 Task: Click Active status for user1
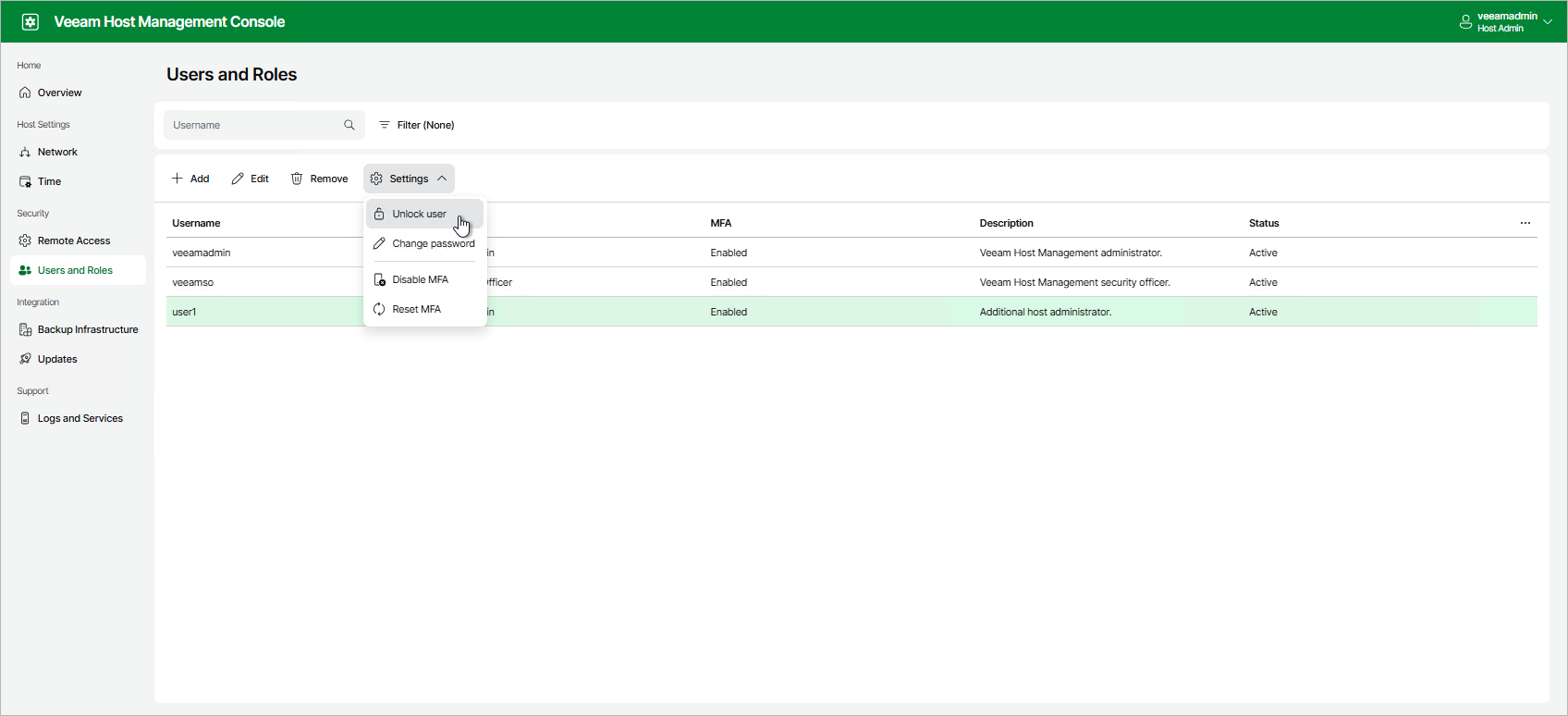[x=1263, y=312]
